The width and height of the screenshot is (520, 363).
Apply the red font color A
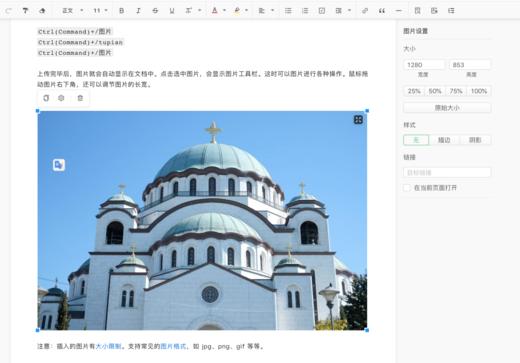pyautogui.click(x=215, y=11)
